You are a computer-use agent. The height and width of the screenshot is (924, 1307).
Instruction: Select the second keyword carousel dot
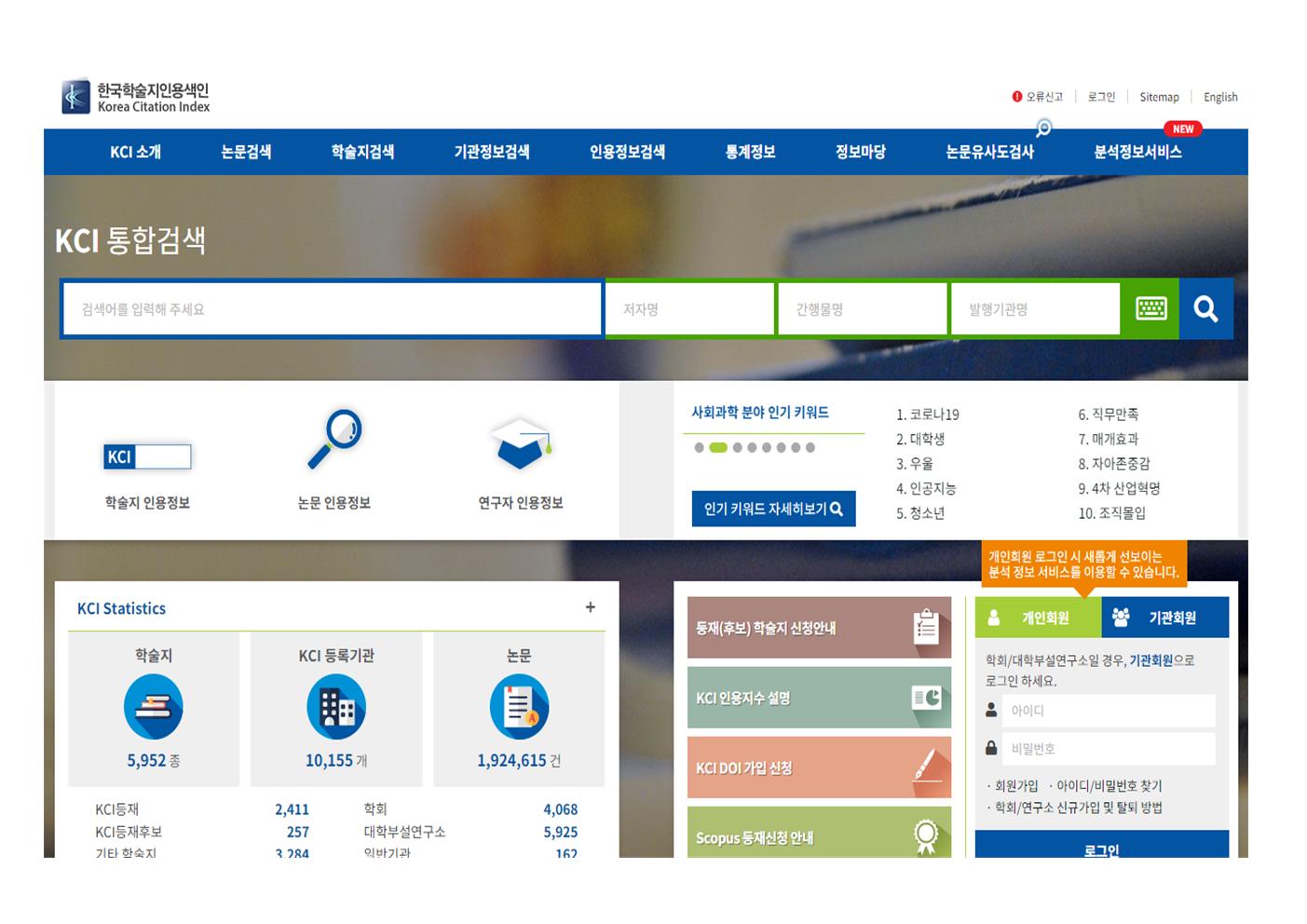[718, 448]
